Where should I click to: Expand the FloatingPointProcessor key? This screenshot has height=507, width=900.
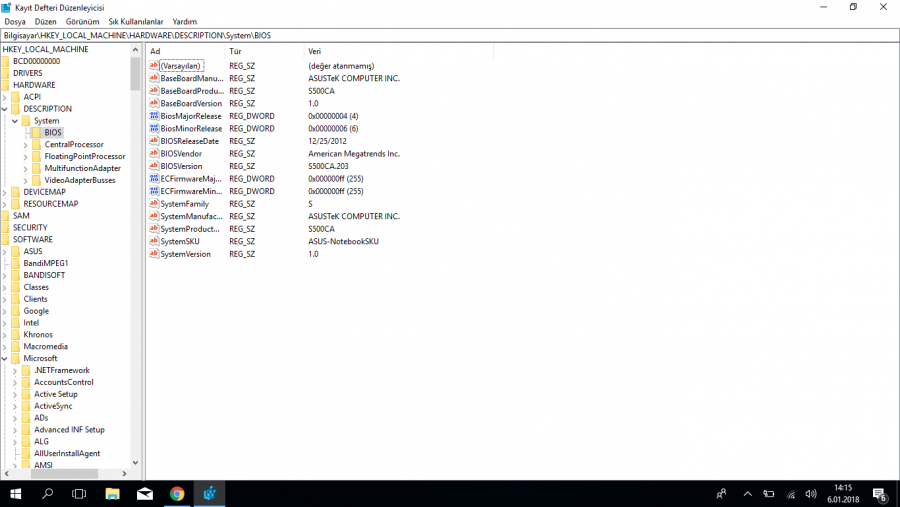[25, 156]
